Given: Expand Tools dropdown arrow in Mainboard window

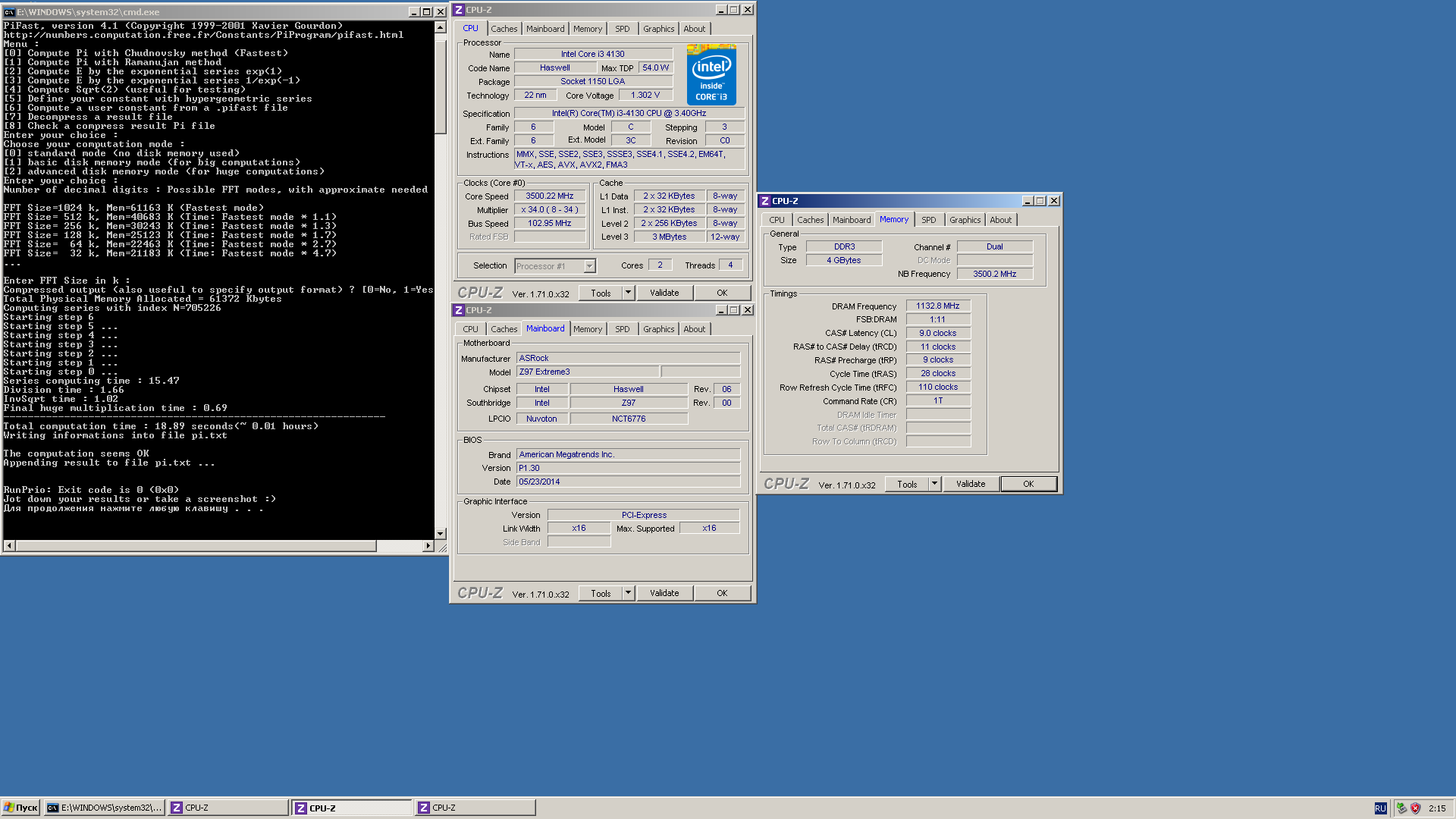Looking at the screenshot, I should [x=628, y=593].
